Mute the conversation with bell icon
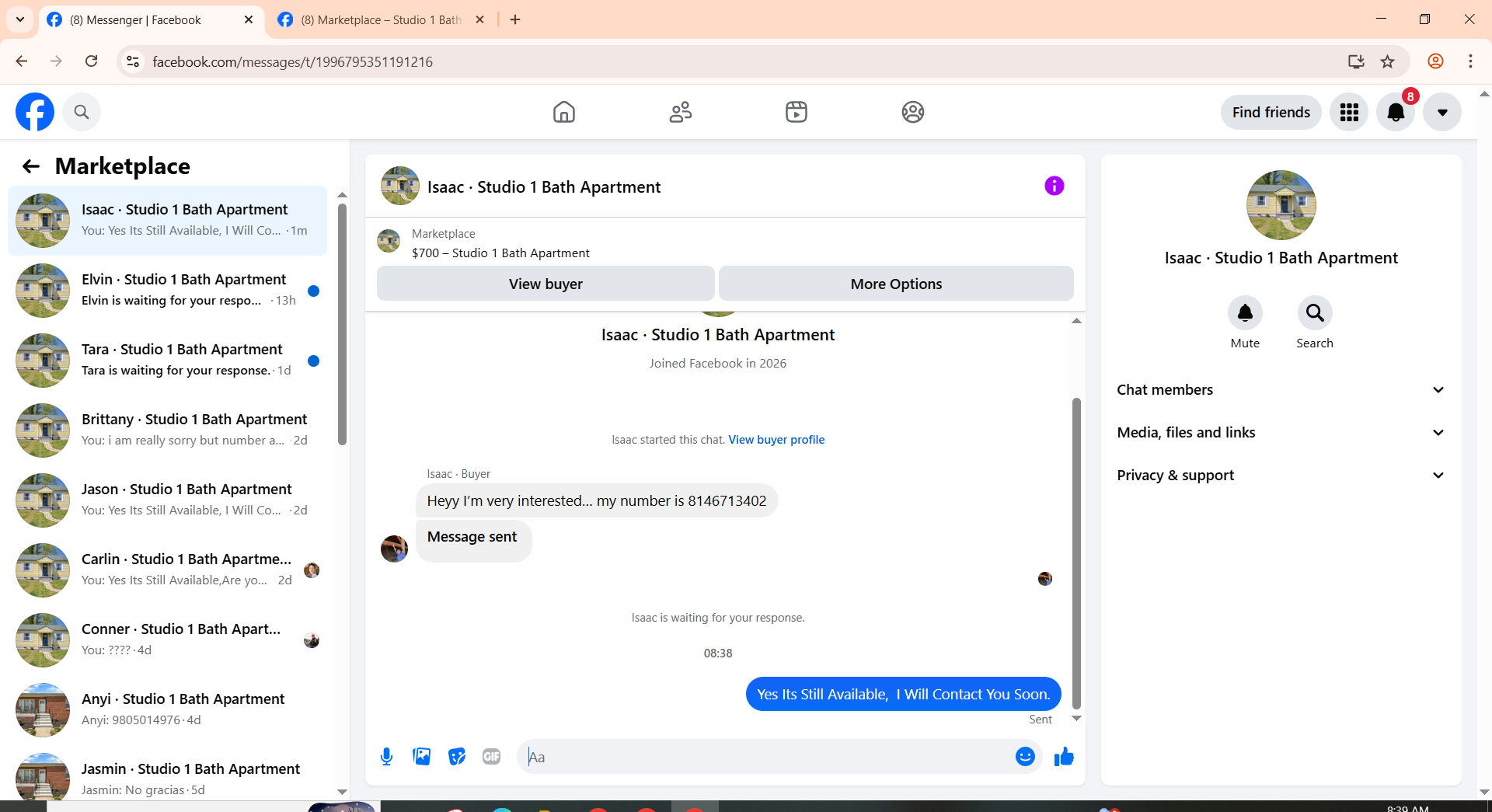 [x=1245, y=313]
